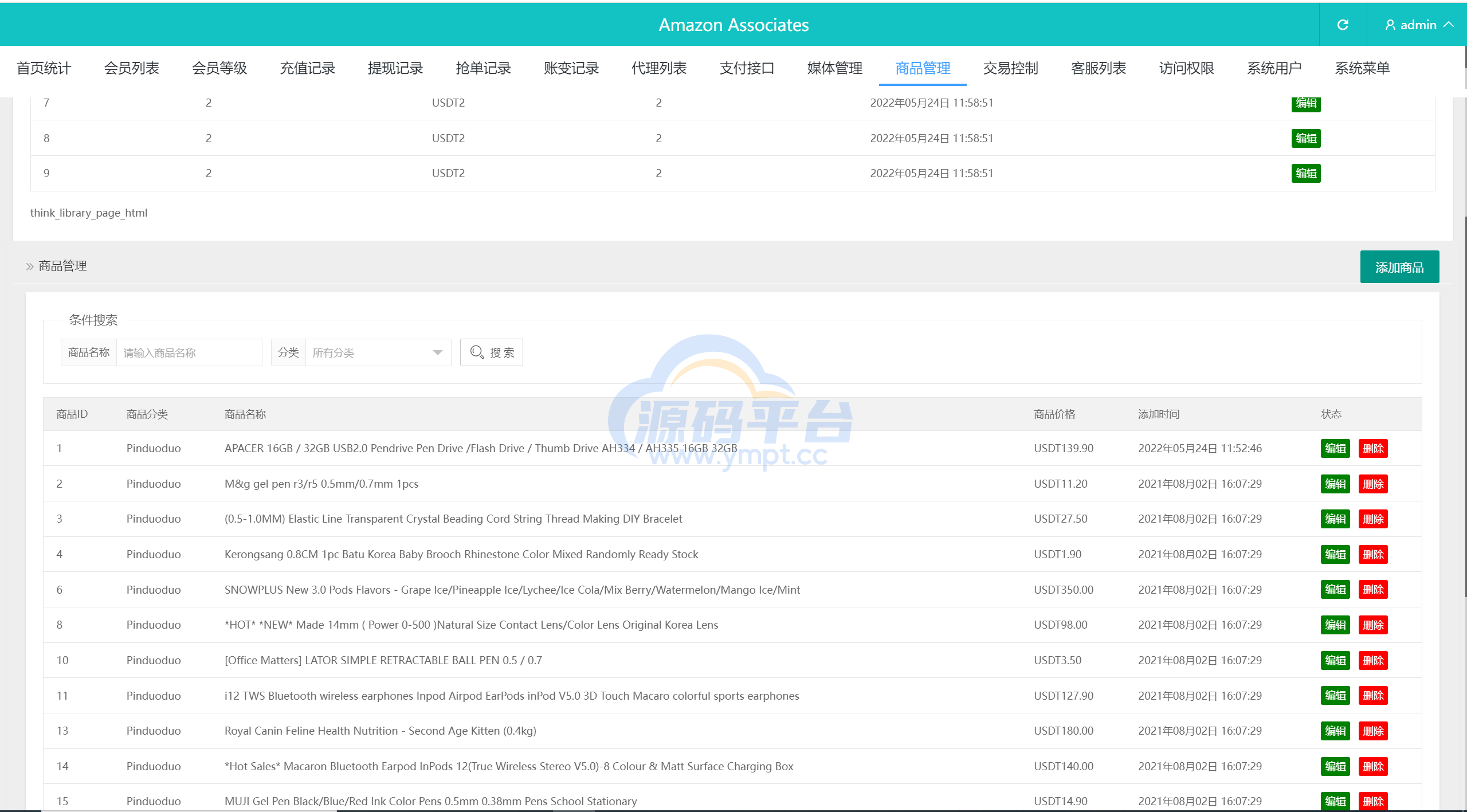Edit the Kerongsang Baby Brooch product
1467x812 pixels.
(1335, 554)
